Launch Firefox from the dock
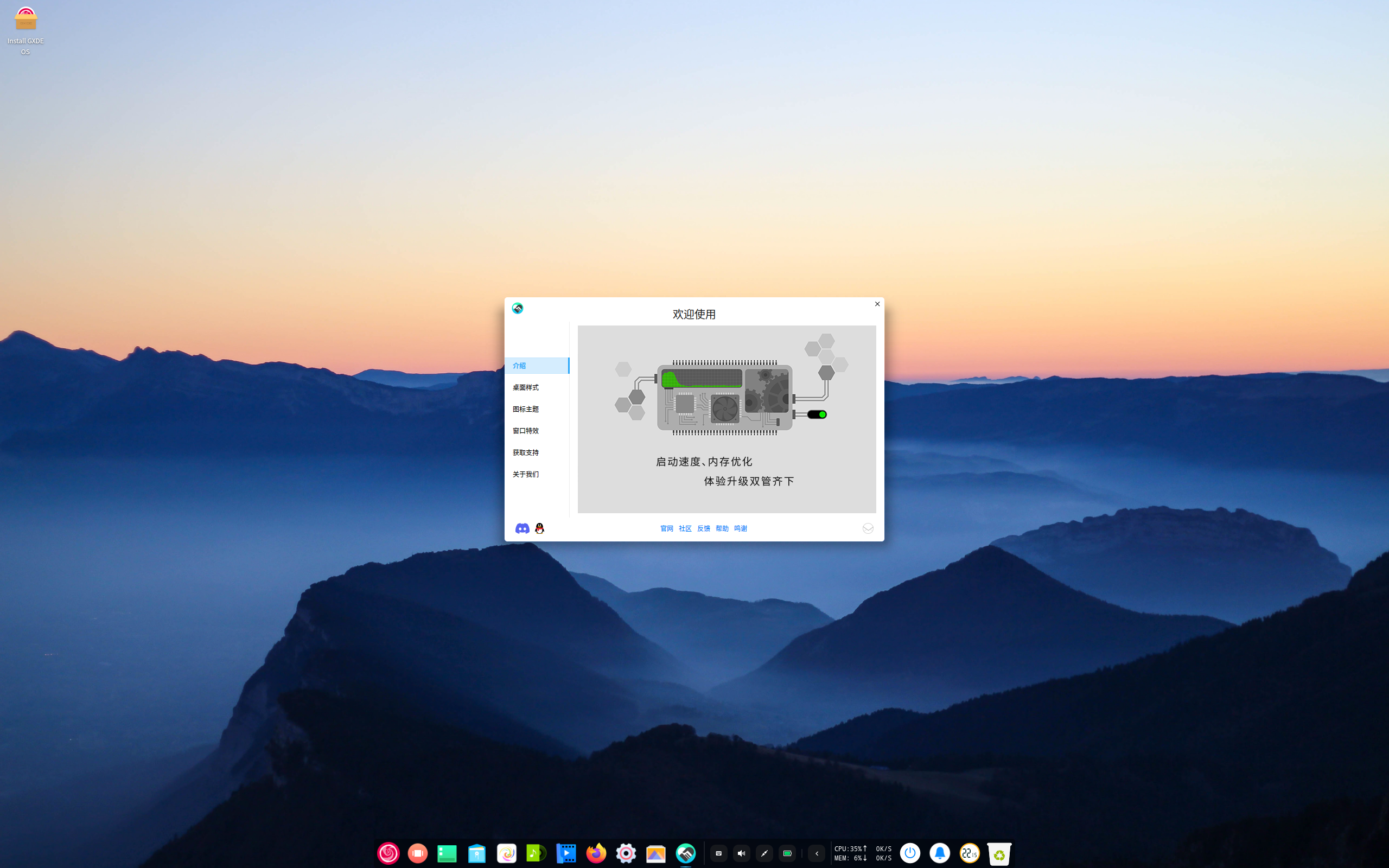The width and height of the screenshot is (1389, 868). 596,853
